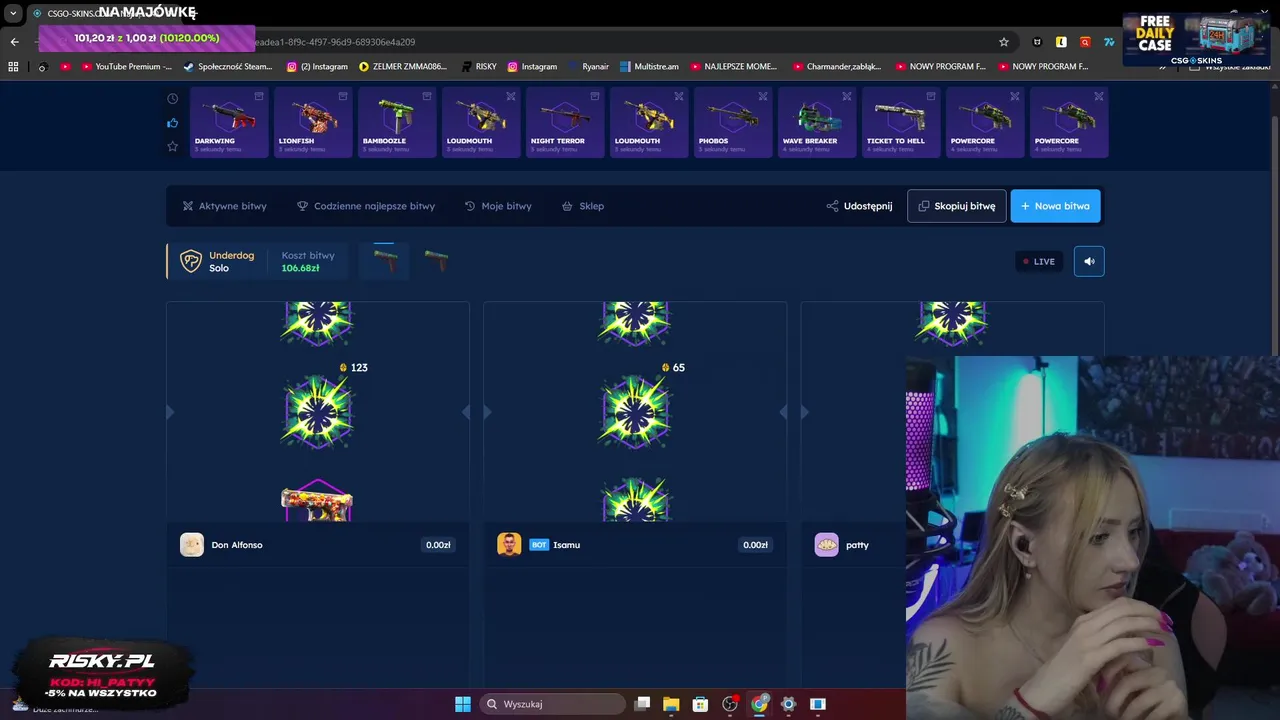This screenshot has width=1280, height=720.
Task: Open Settings gear on taskbar
Action: [788, 704]
